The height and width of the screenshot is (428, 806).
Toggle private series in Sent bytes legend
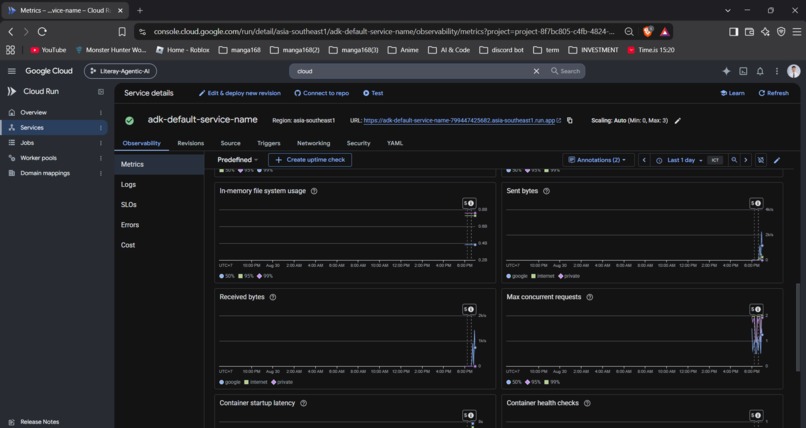point(569,276)
